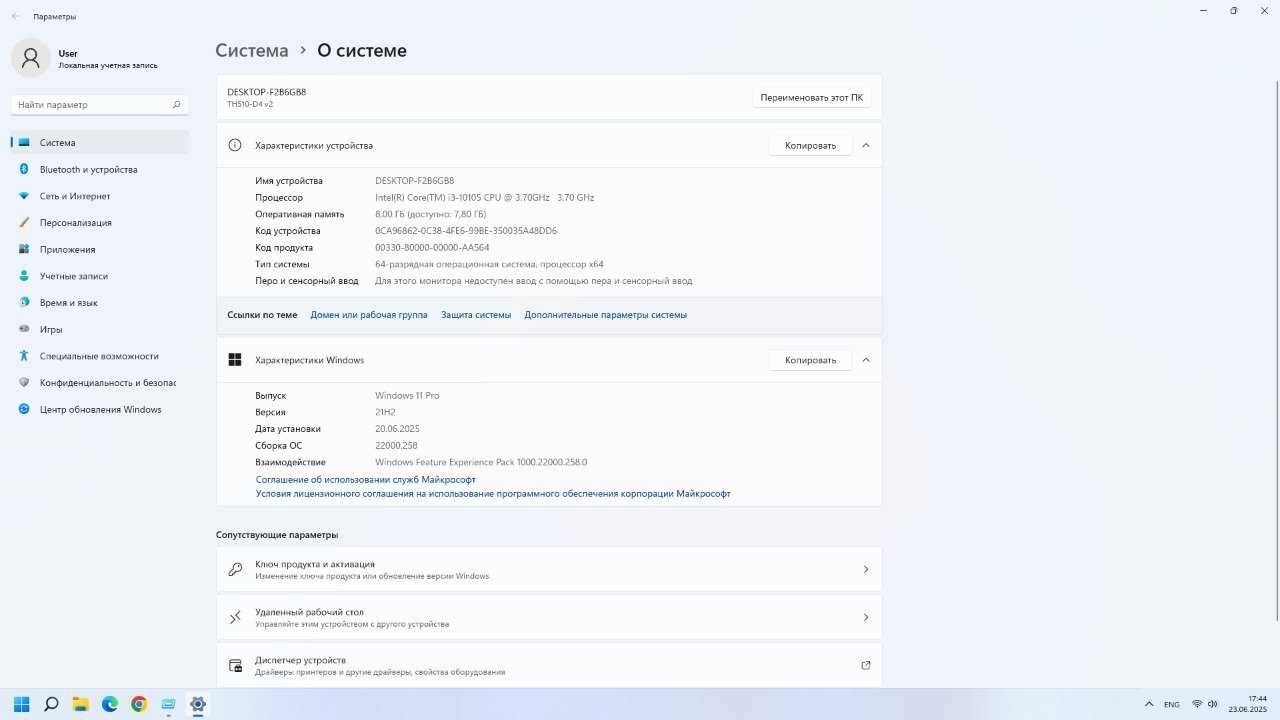Click Переименовать этот ПК button
The image size is (1280, 720).
point(811,98)
